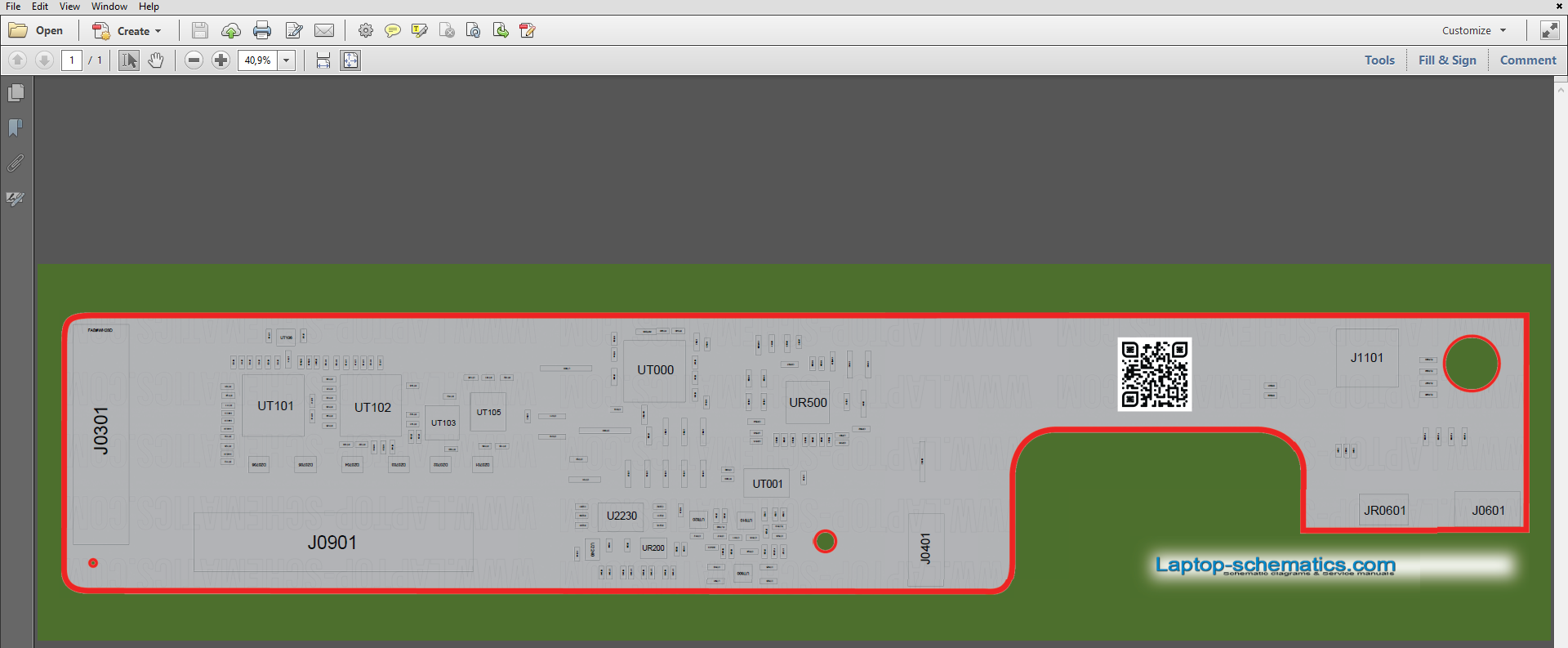Screen dimensions: 1568x648
Task: Select the highlight text tool
Action: (x=420, y=31)
